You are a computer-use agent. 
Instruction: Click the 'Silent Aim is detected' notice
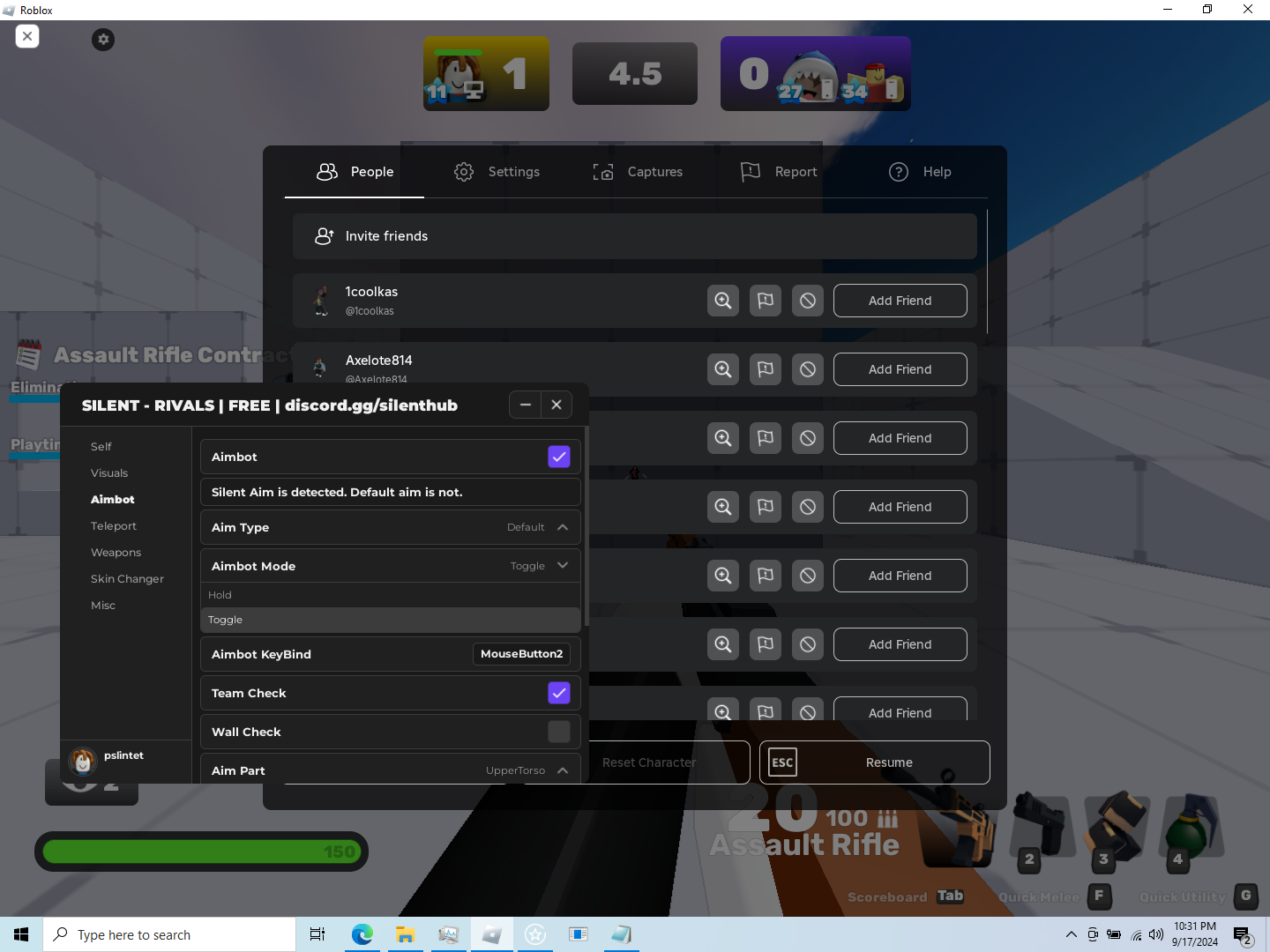(391, 492)
